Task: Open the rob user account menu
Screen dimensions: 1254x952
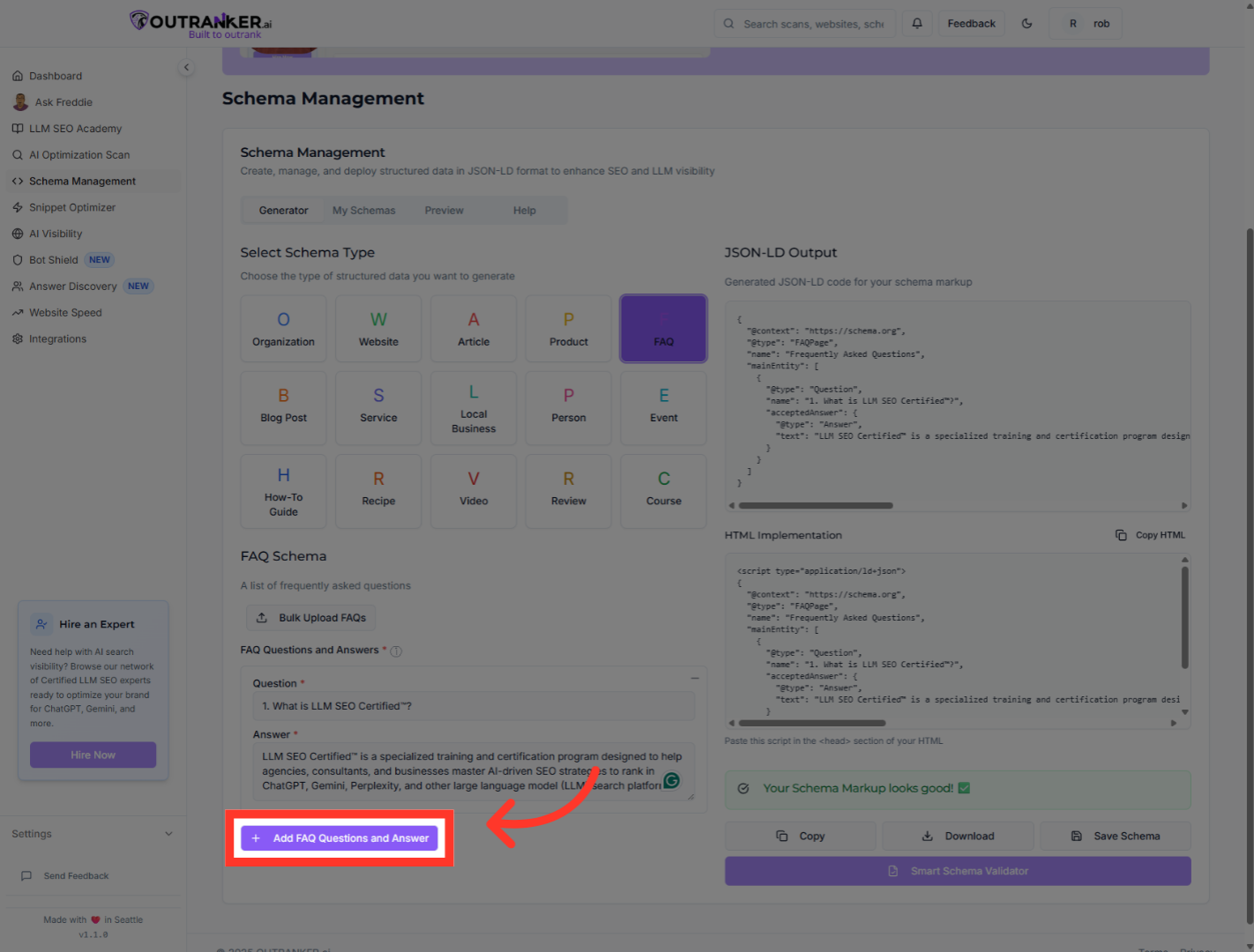Action: (1086, 24)
